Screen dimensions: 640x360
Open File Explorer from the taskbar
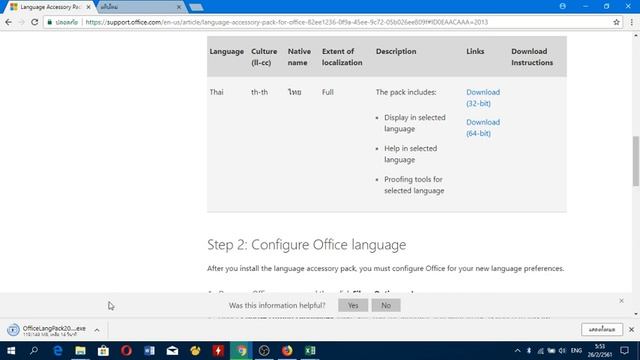tap(80, 351)
